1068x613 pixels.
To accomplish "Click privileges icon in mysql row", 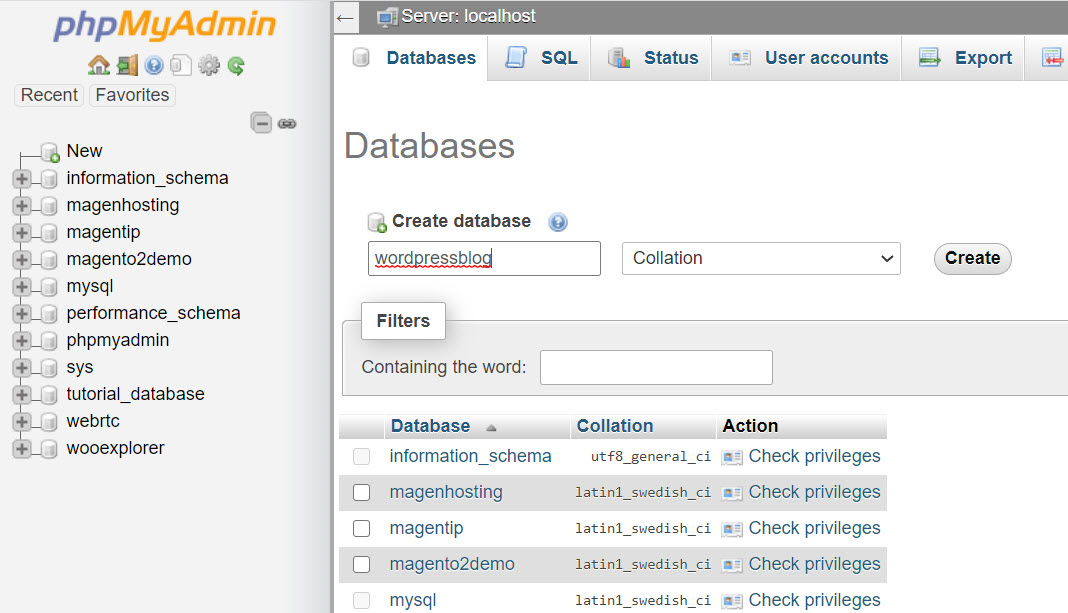I will (x=732, y=601).
